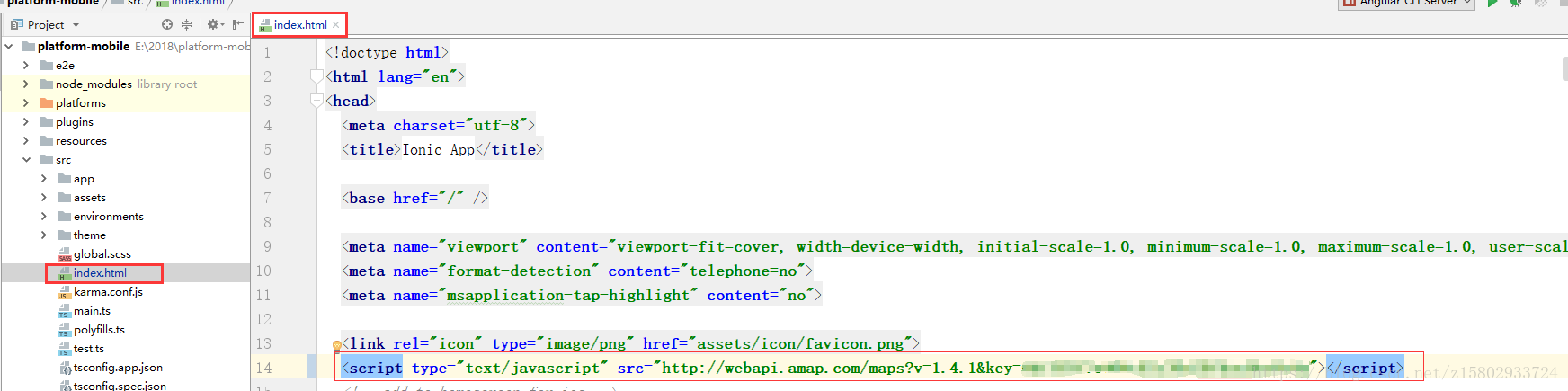
Task: Fold the html tag on line 2
Action: point(316,76)
